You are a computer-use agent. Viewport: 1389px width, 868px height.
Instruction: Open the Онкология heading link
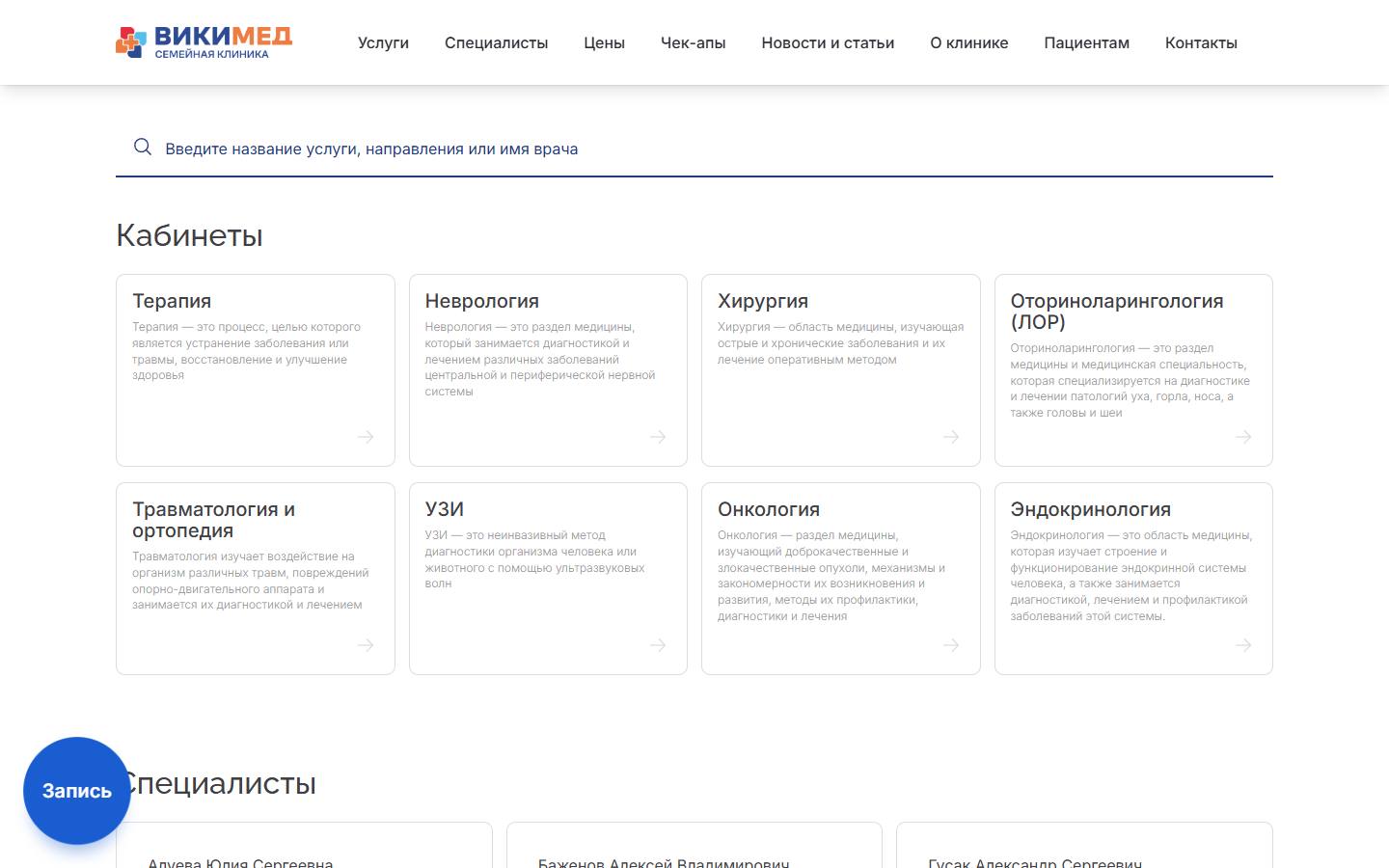(769, 509)
